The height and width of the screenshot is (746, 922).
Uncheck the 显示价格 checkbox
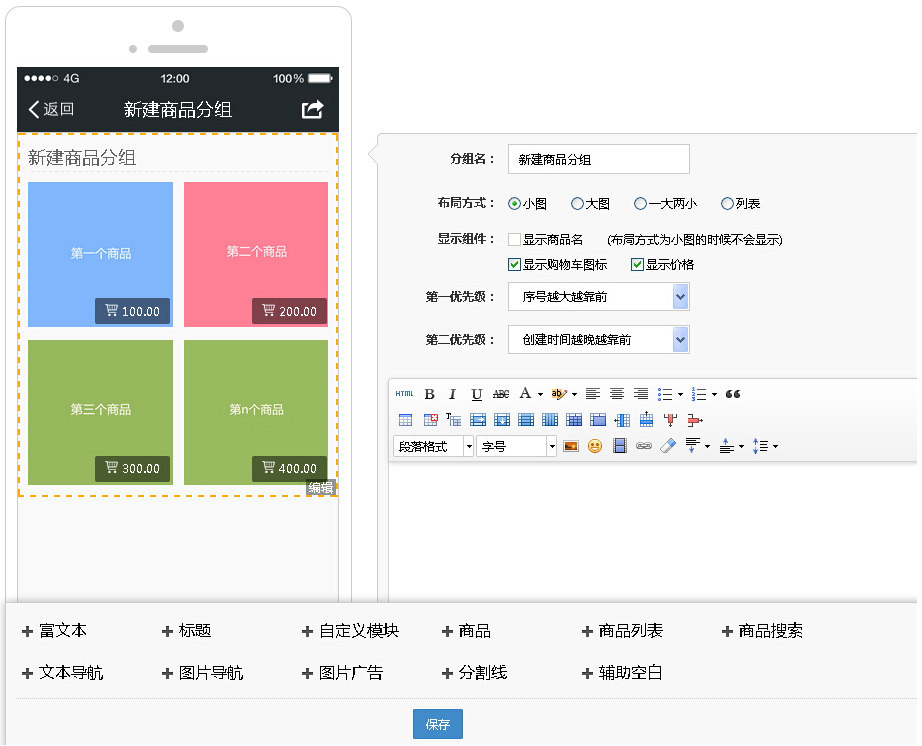pos(637,265)
